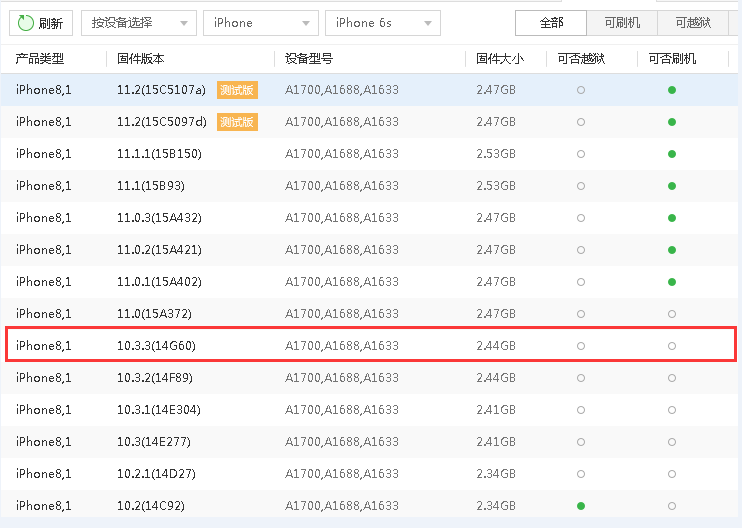This screenshot has height=528, width=742.
Task: Click 测试版 badge on 11.2(15C5107a) row
Action: [x=237, y=90]
